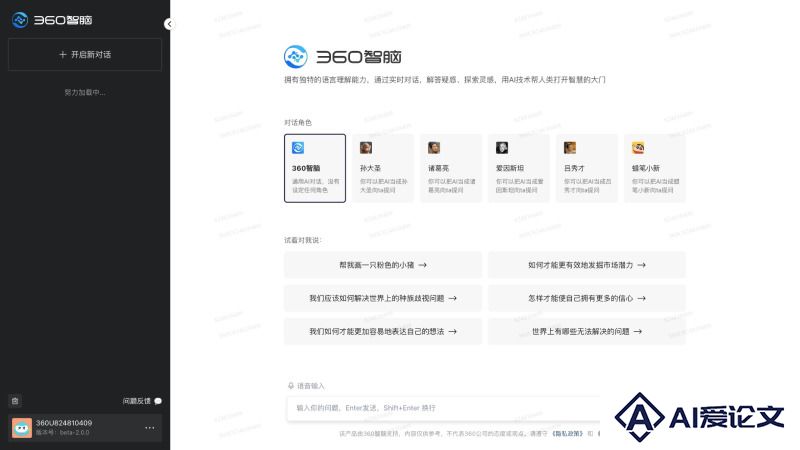Click the 努力加载中 loading text

[x=85, y=92]
